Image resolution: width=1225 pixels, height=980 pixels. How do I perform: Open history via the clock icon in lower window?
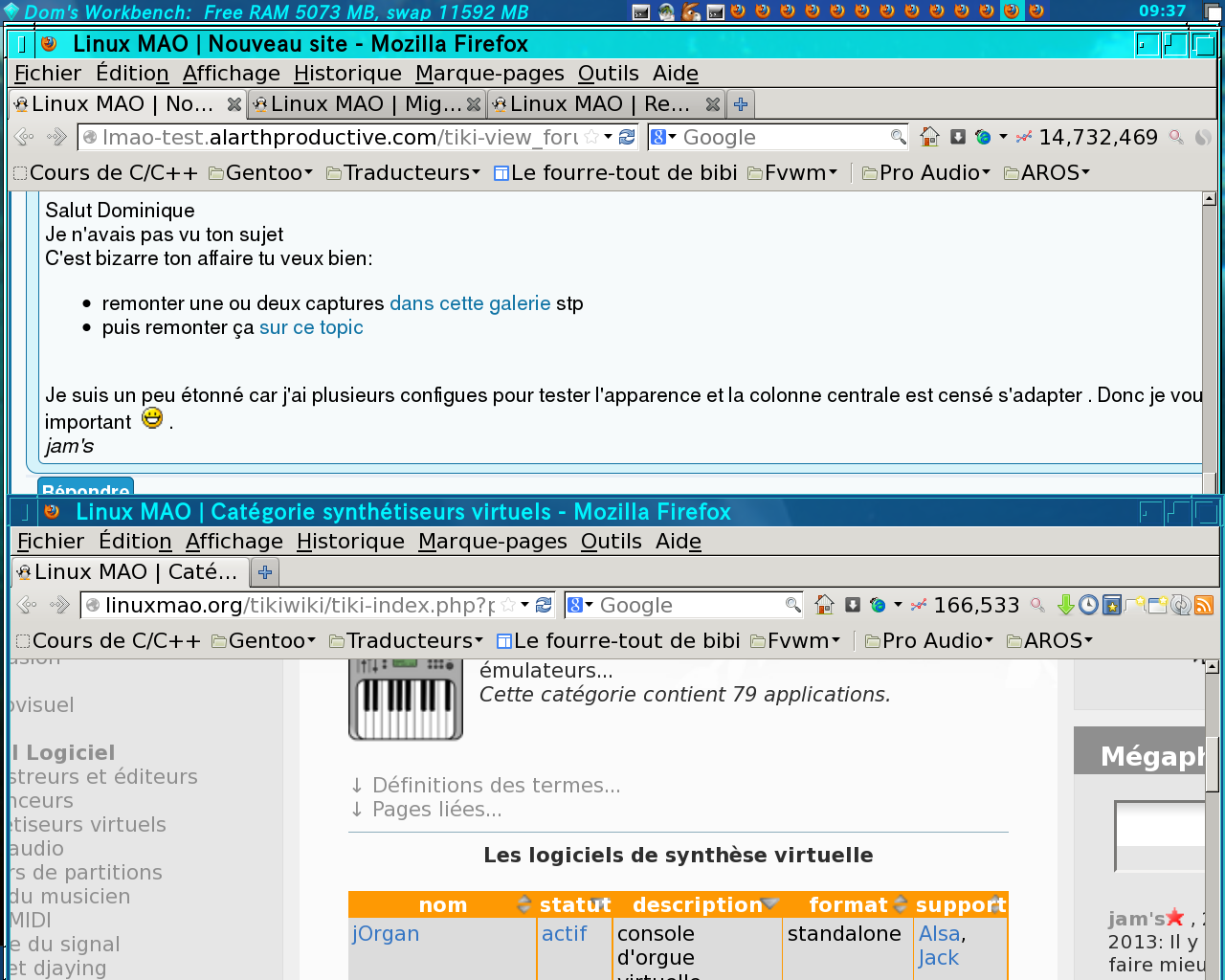pyautogui.click(x=1088, y=606)
